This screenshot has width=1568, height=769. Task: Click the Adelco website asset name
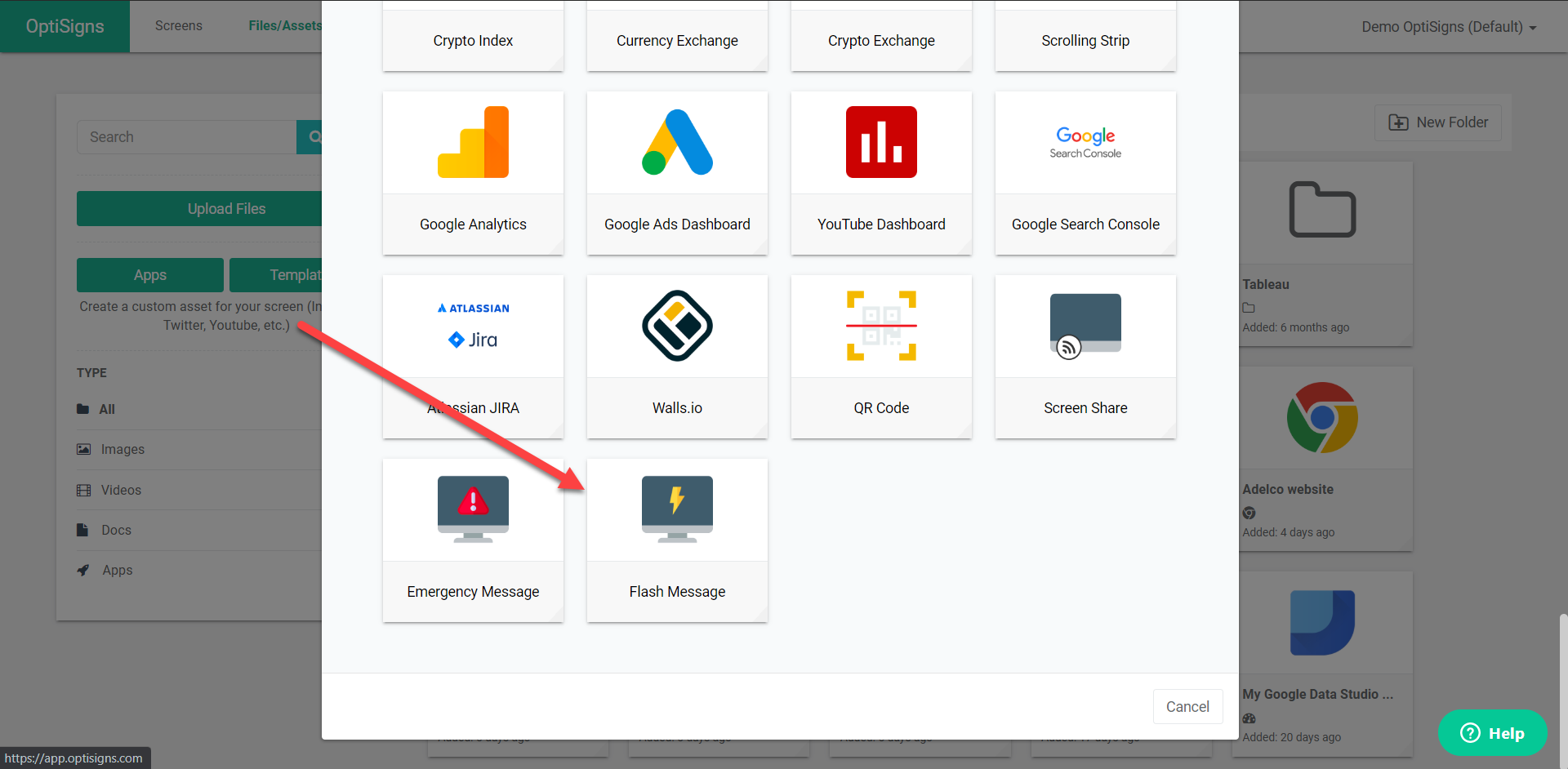click(x=1288, y=489)
